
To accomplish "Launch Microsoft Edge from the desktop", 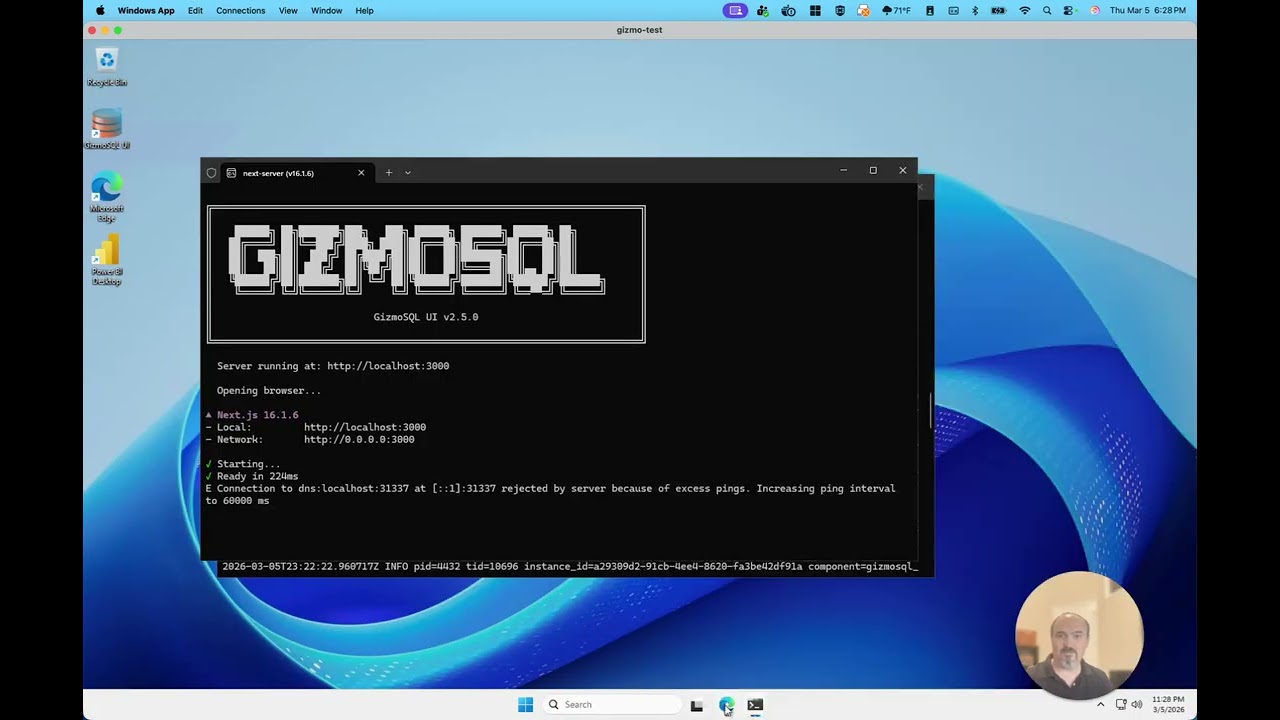I will click(107, 198).
